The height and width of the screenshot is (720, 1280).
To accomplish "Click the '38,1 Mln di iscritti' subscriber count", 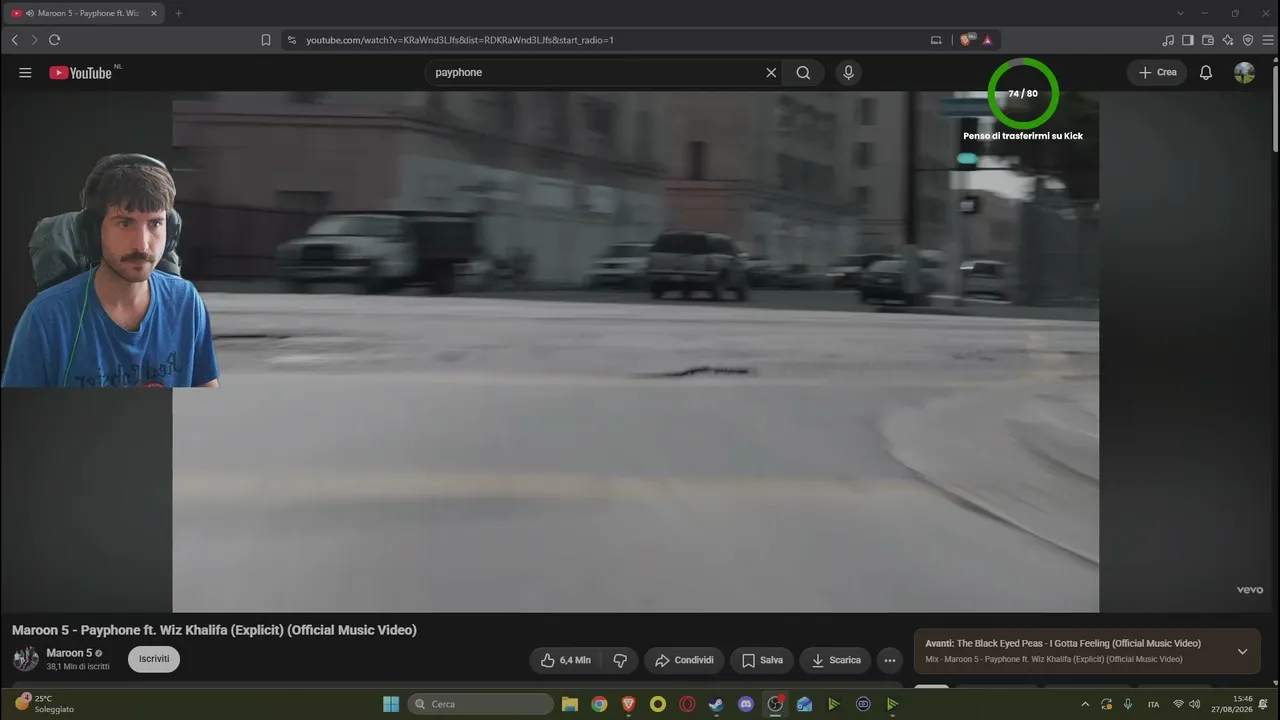I will pos(78,667).
